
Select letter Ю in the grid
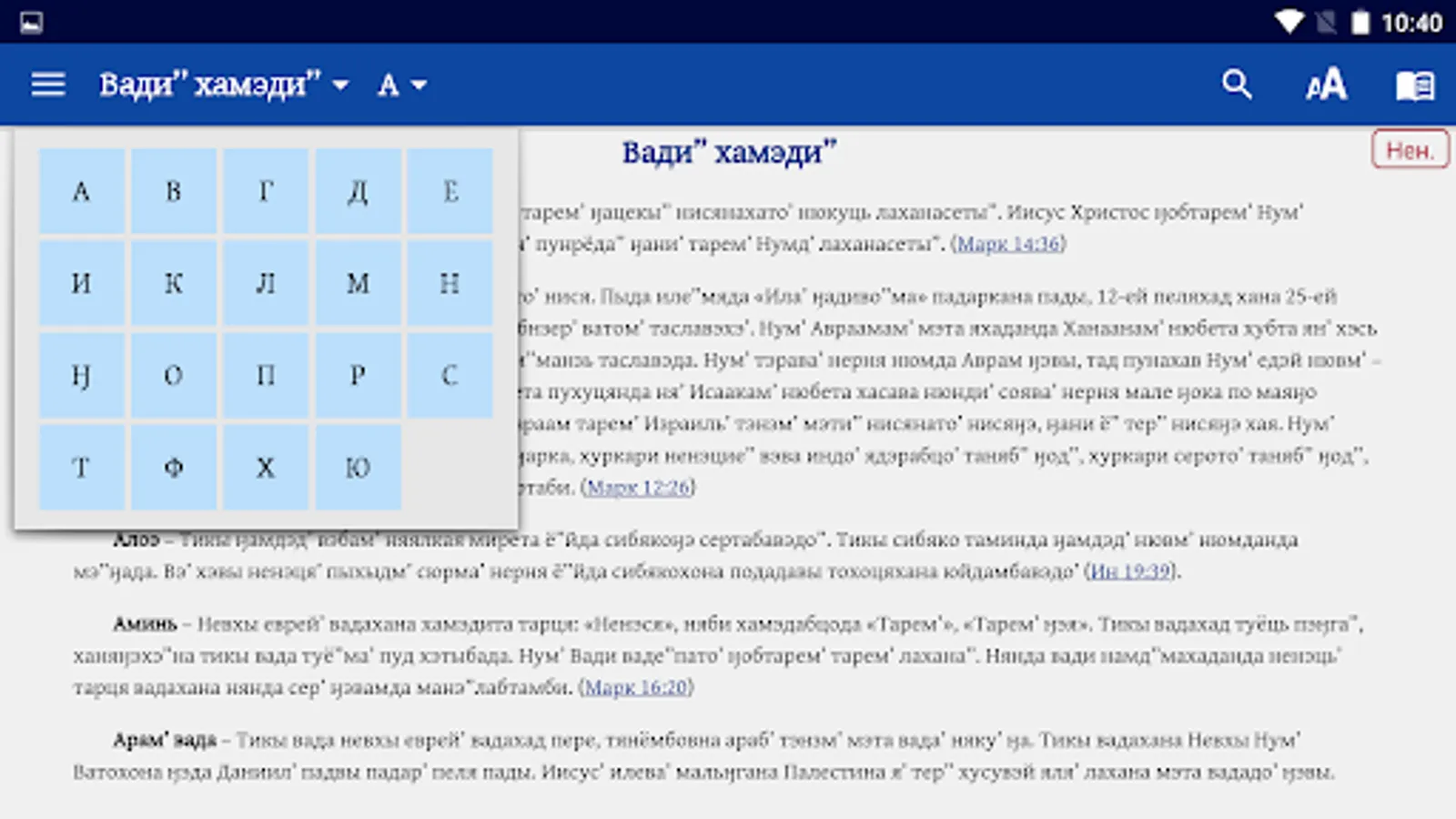[358, 468]
